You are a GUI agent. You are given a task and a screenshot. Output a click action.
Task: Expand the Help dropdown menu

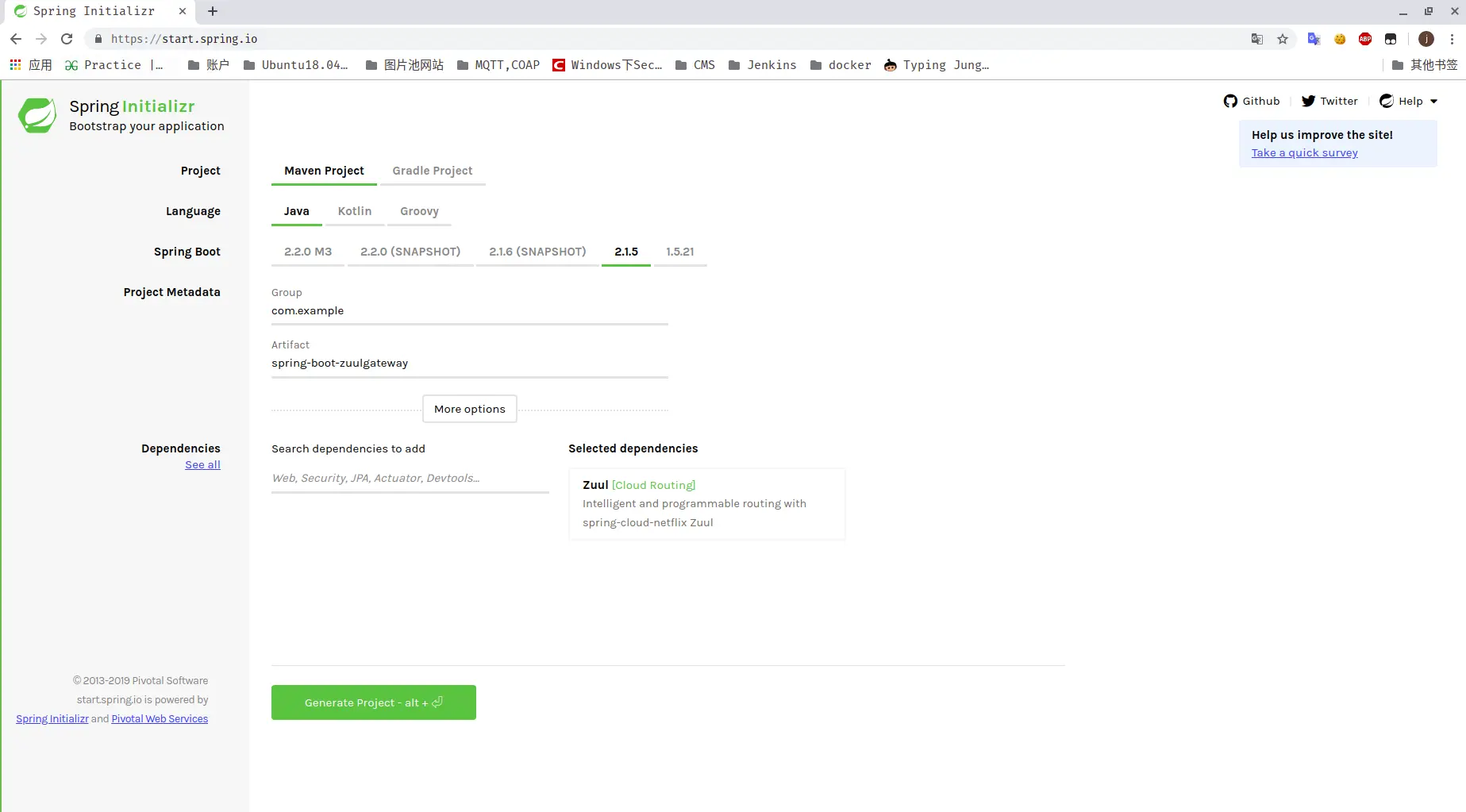point(1409,101)
